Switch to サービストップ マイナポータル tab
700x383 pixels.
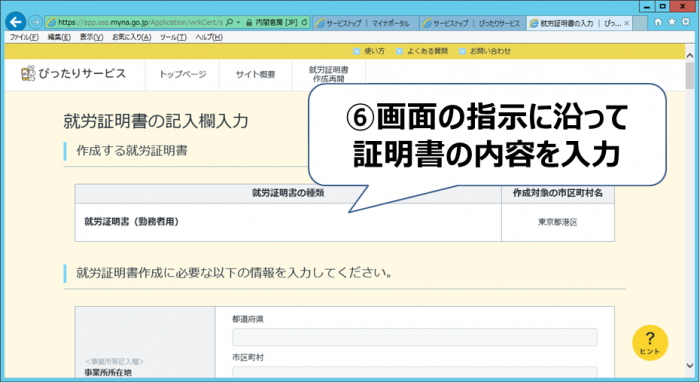coord(366,23)
